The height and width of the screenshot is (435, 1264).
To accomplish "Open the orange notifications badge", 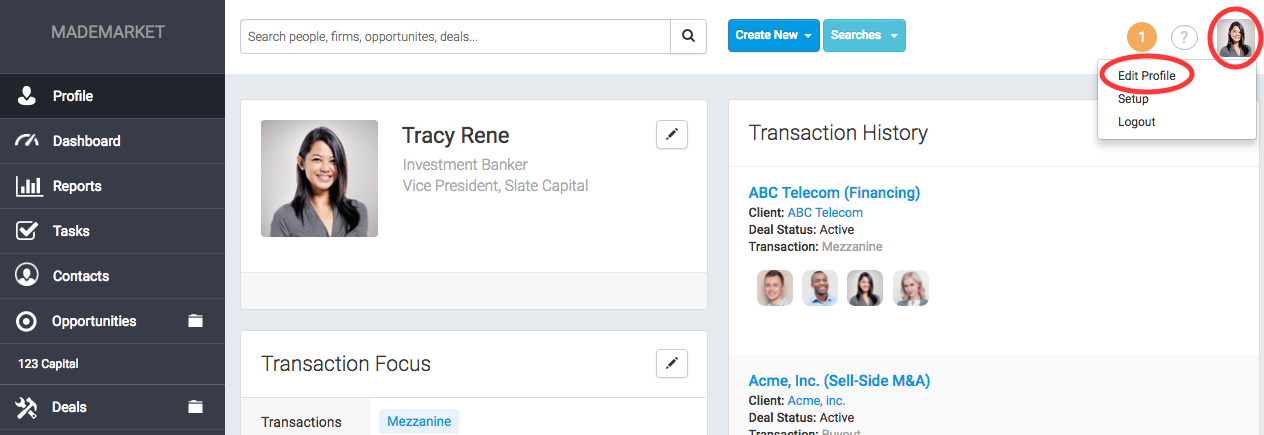I will (x=1141, y=38).
